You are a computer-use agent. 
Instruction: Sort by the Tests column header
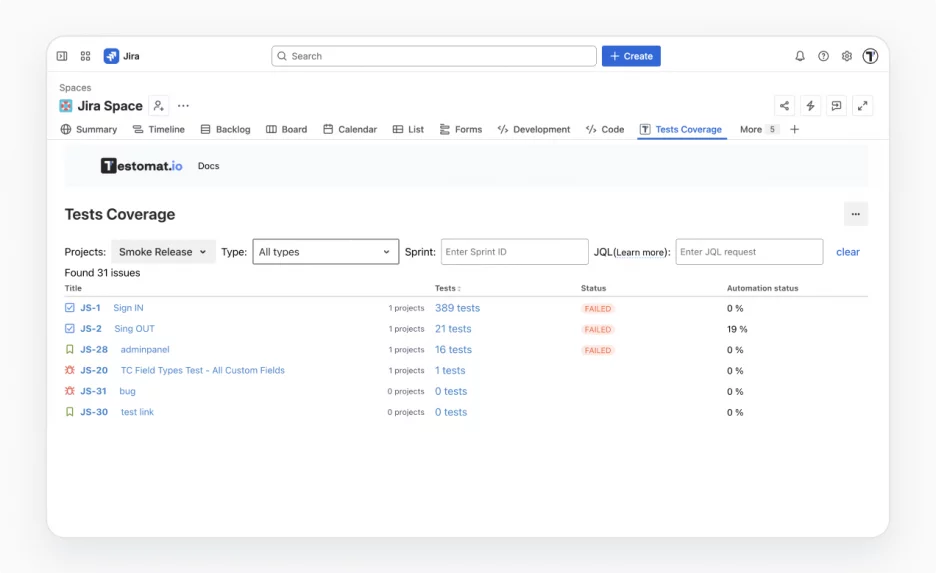447,288
